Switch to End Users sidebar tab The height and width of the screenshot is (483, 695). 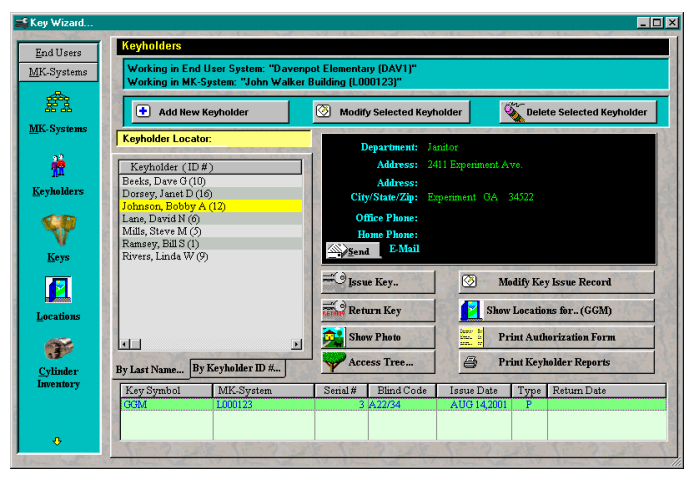pos(59,53)
